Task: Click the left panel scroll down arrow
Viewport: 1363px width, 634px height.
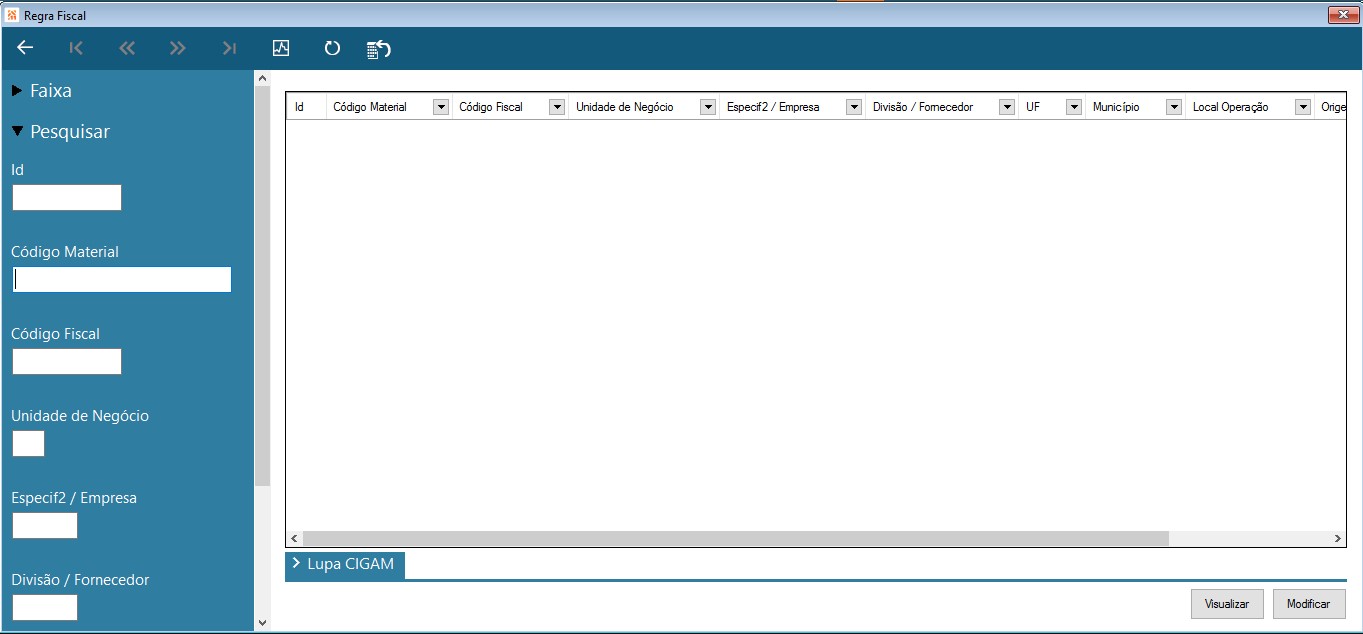Action: tap(262, 622)
